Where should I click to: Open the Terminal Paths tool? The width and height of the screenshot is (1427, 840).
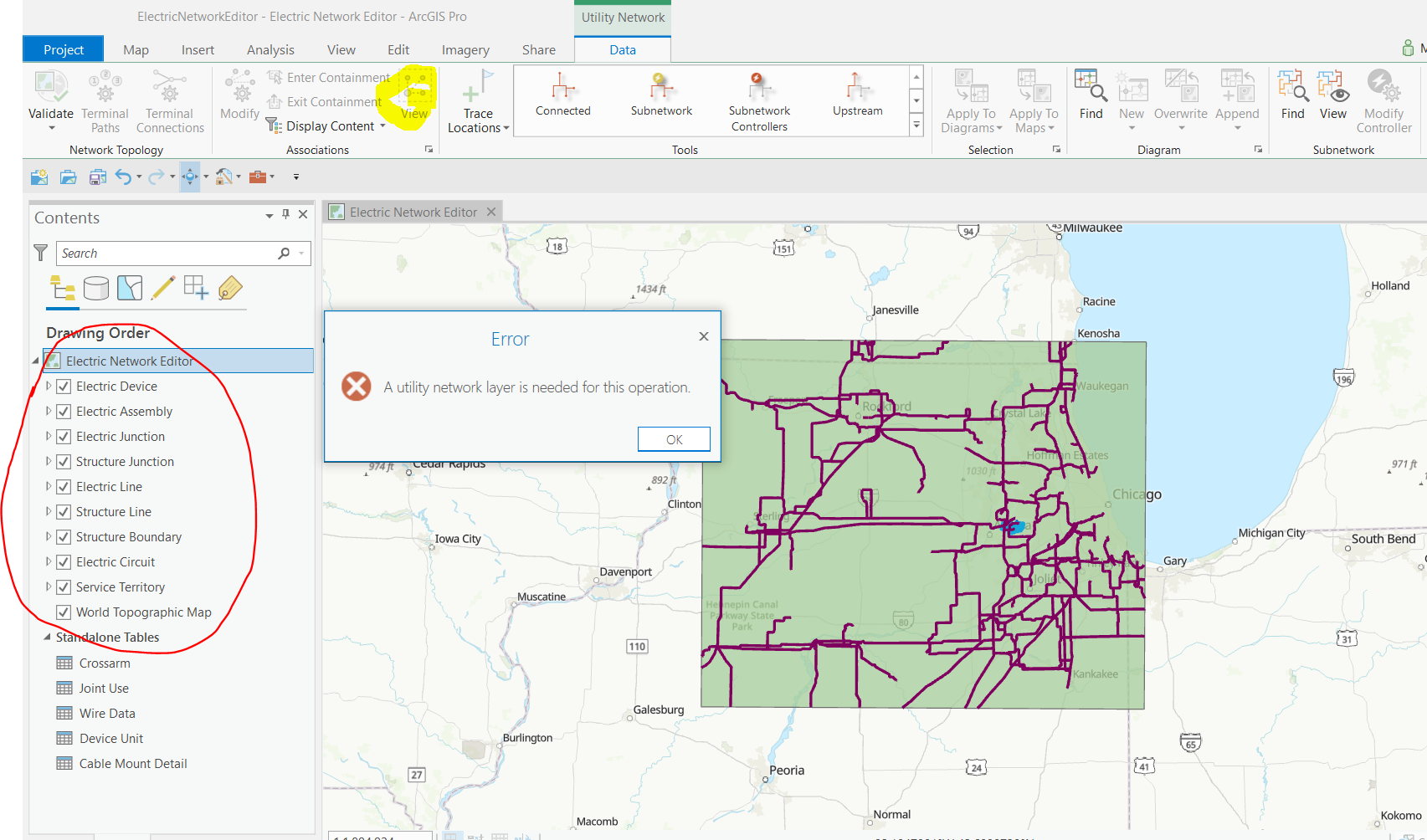[105, 102]
